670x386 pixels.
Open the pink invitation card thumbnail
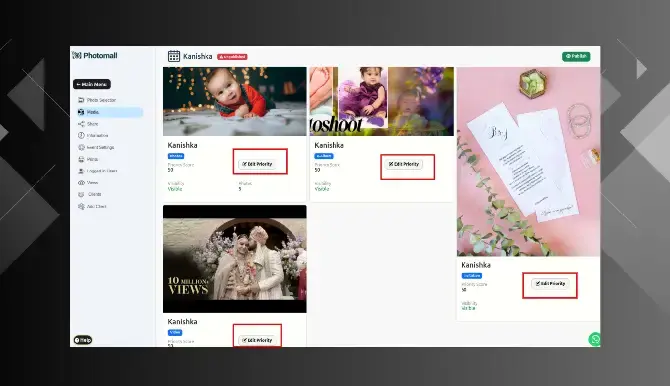pos(529,162)
